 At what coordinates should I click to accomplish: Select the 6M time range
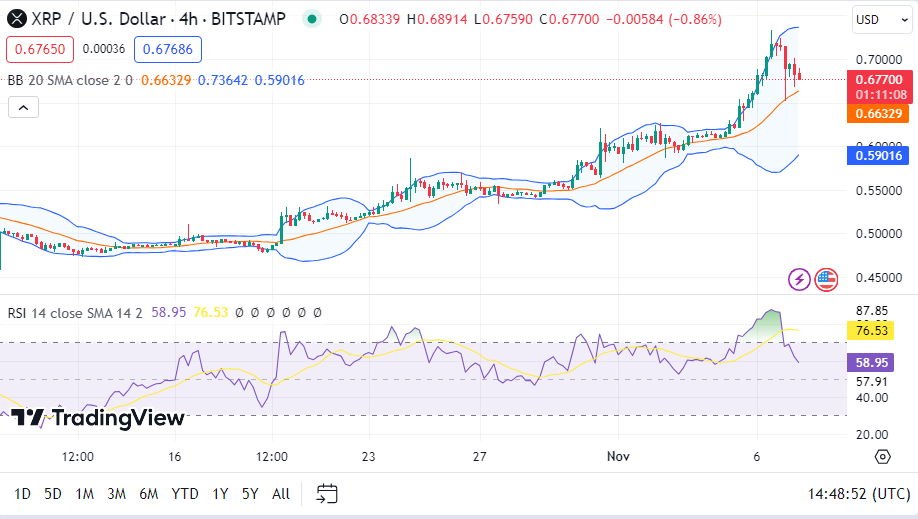(148, 493)
